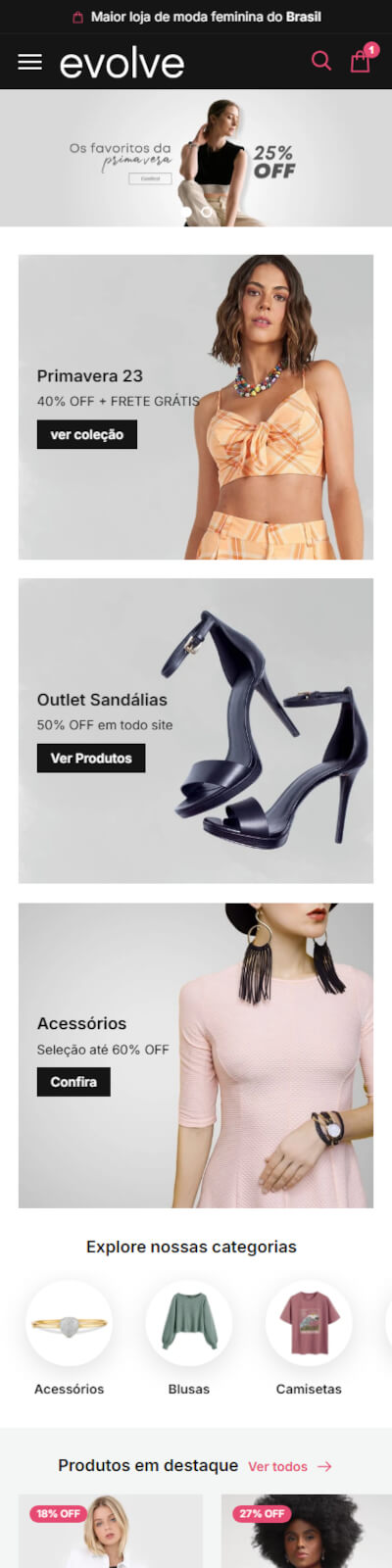Click the Acessórios category label
The width and height of the screenshot is (392, 1568).
(x=69, y=1389)
